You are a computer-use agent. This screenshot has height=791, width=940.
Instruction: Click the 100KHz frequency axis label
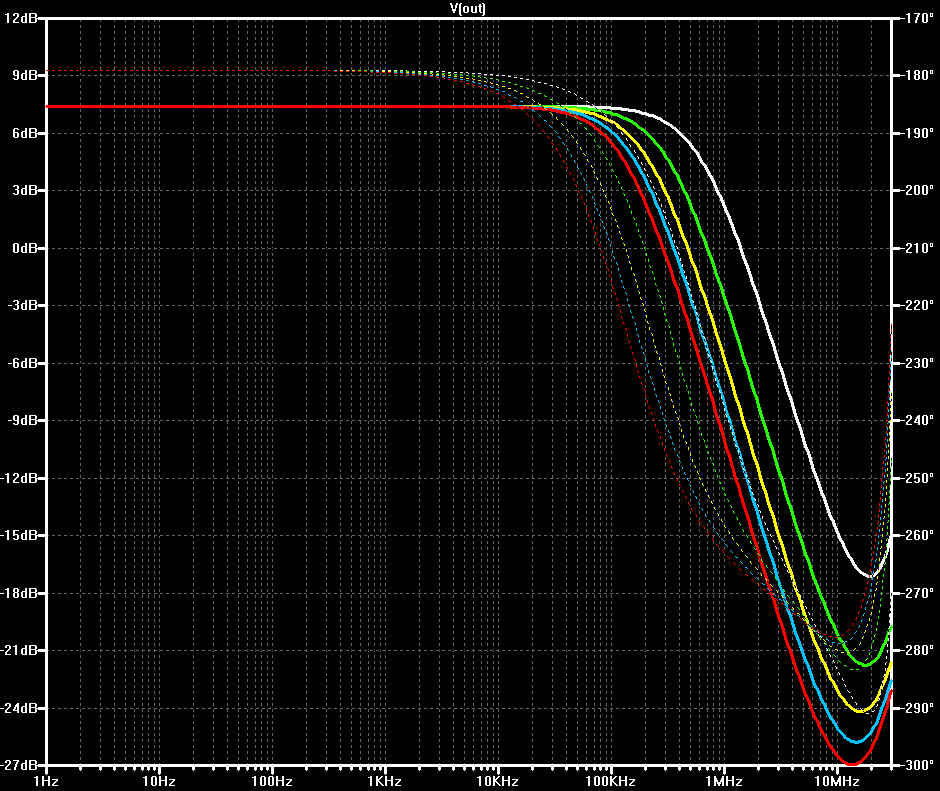click(610, 781)
